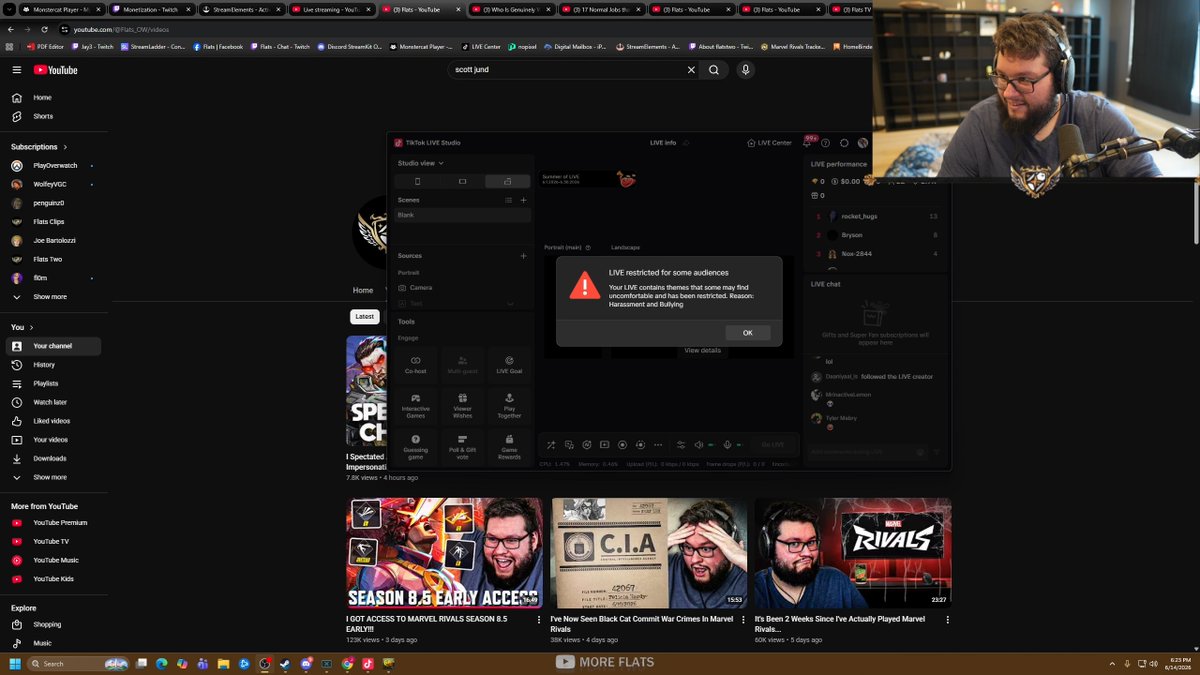Open the Play Together tool
The width and height of the screenshot is (1200, 675).
tap(509, 405)
